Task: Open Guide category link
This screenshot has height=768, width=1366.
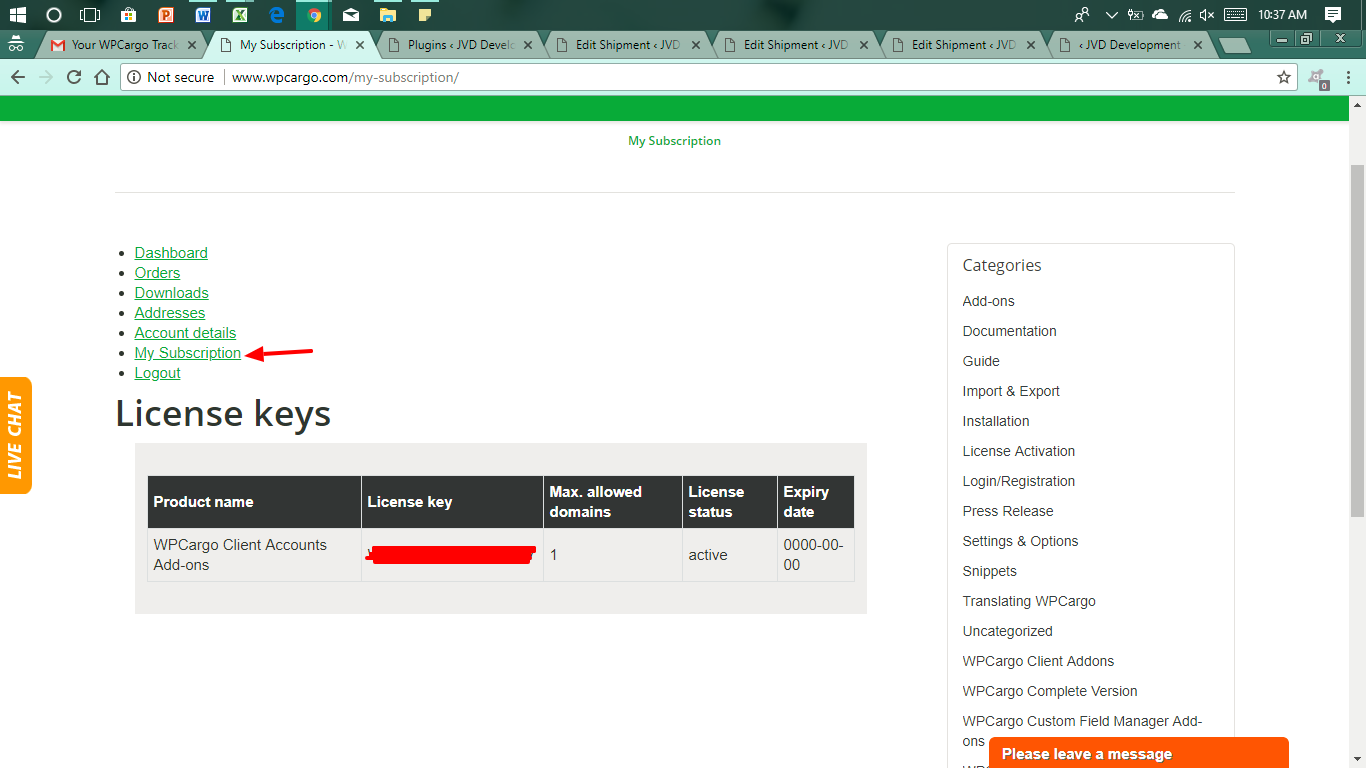Action: click(981, 361)
